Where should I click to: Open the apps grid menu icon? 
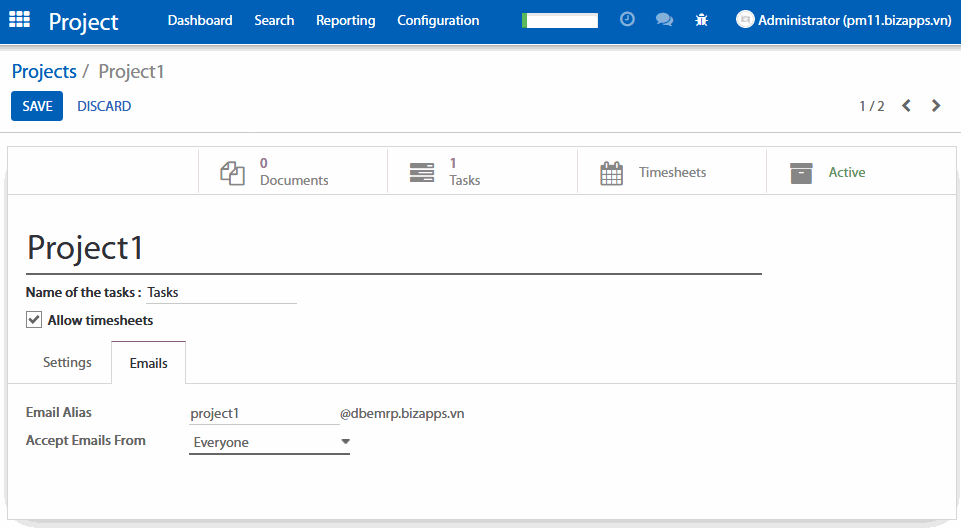pyautogui.click(x=19, y=20)
